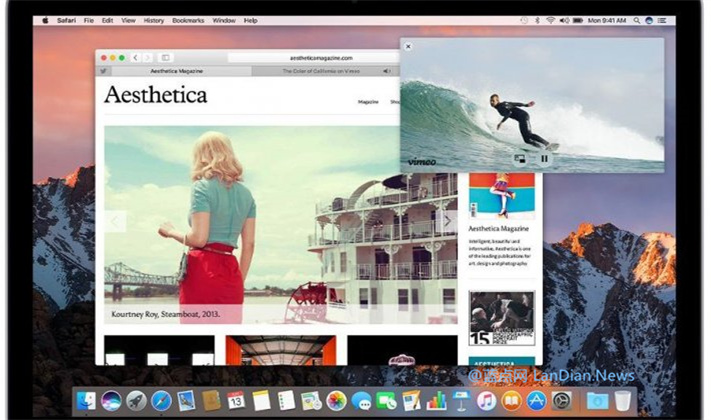Open Messages chat bubble in dock

pyautogui.click(x=361, y=400)
